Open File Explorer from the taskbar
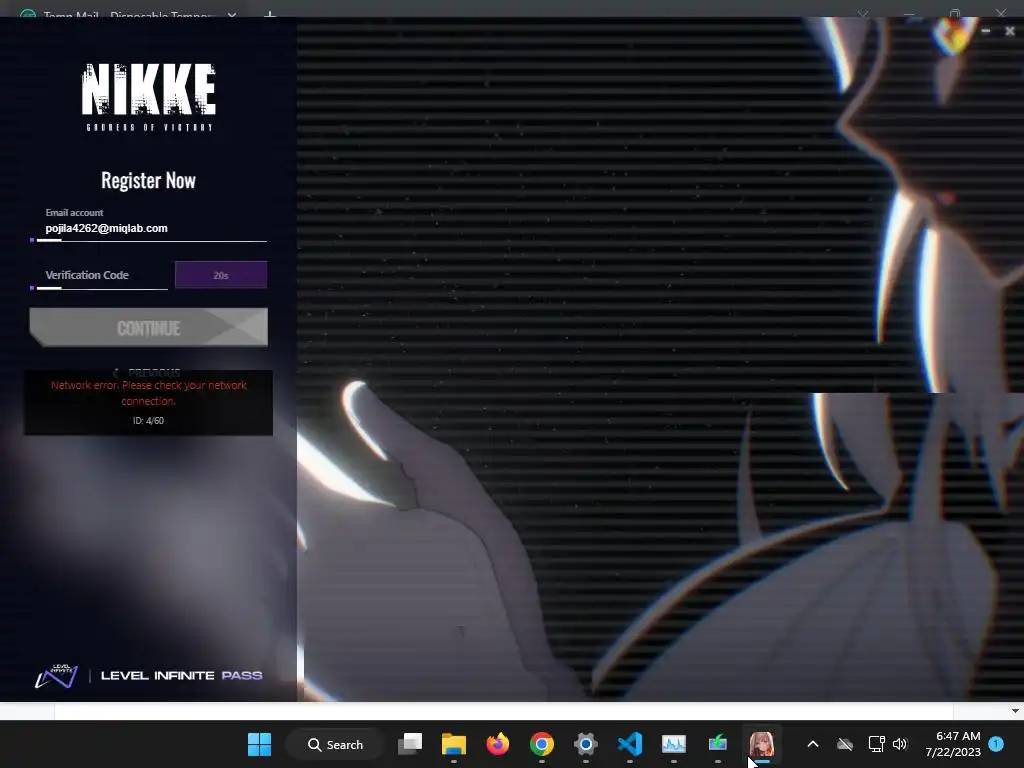 (x=454, y=744)
